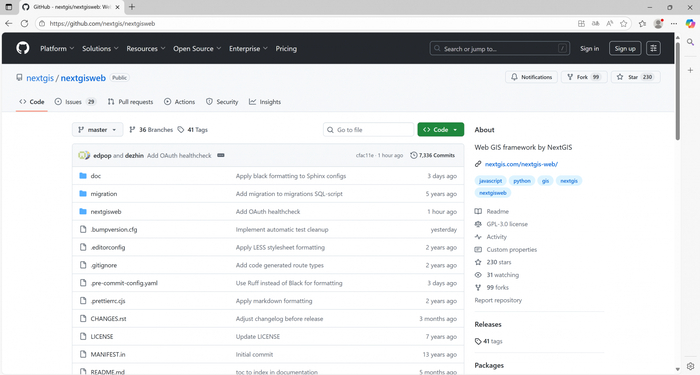Click the Edge sidebar search icon
Image resolution: width=700 pixels, height=375 pixels.
690,42
